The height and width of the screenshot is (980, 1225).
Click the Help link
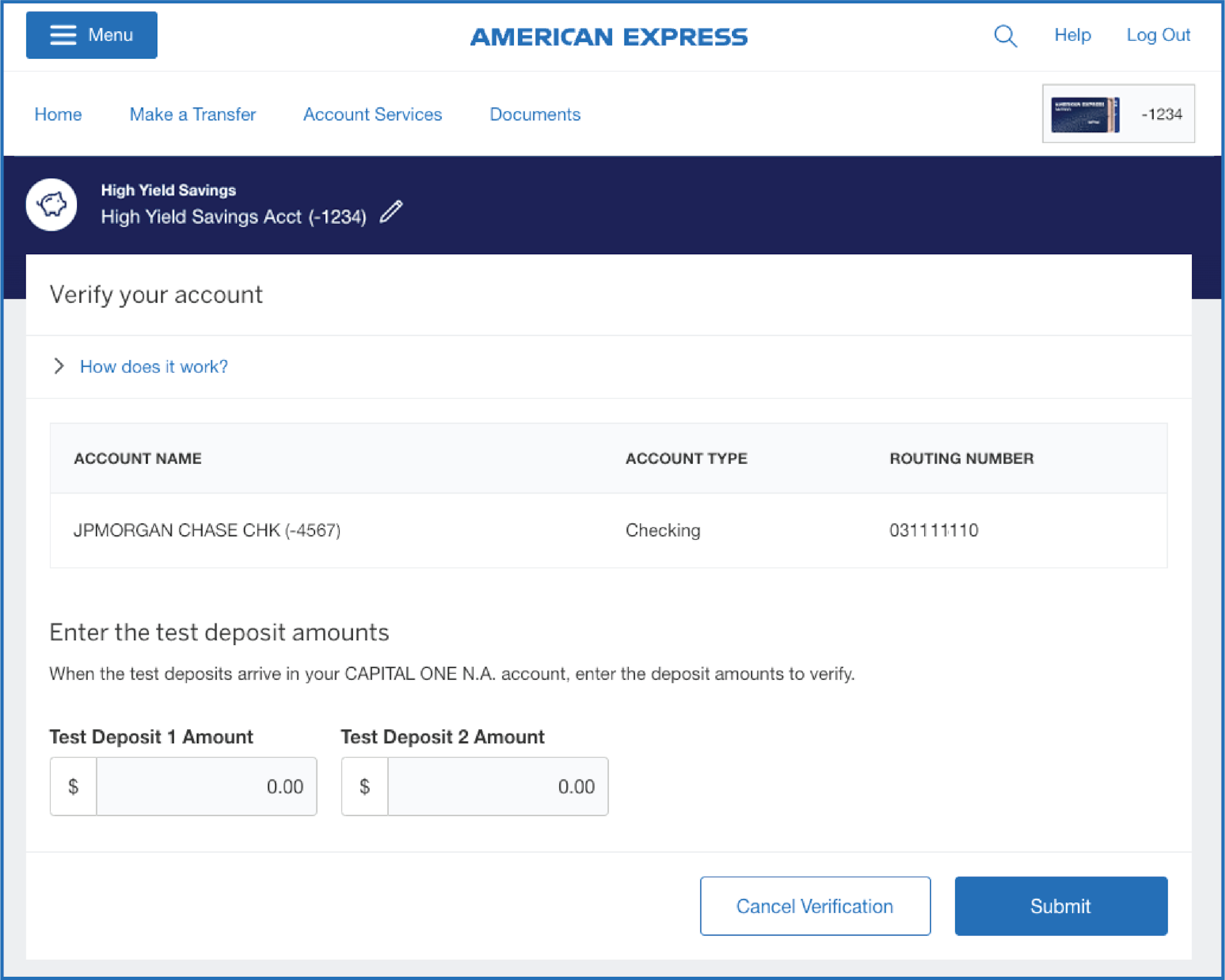coord(1072,35)
